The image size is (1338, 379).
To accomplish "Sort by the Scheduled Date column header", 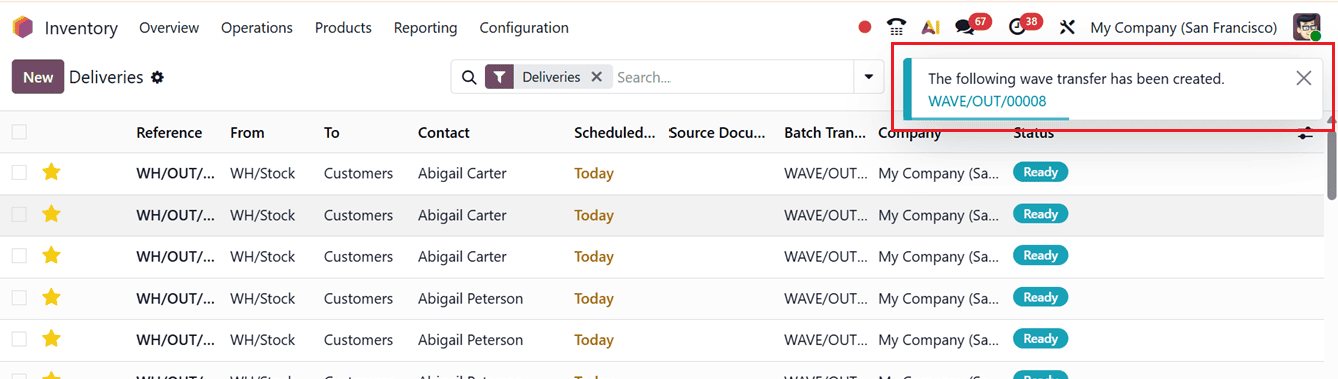I will point(615,132).
